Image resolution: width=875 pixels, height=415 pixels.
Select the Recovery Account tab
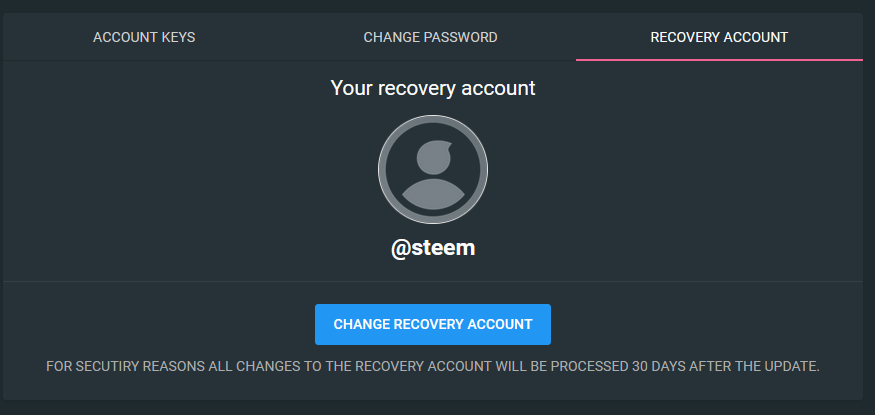719,38
